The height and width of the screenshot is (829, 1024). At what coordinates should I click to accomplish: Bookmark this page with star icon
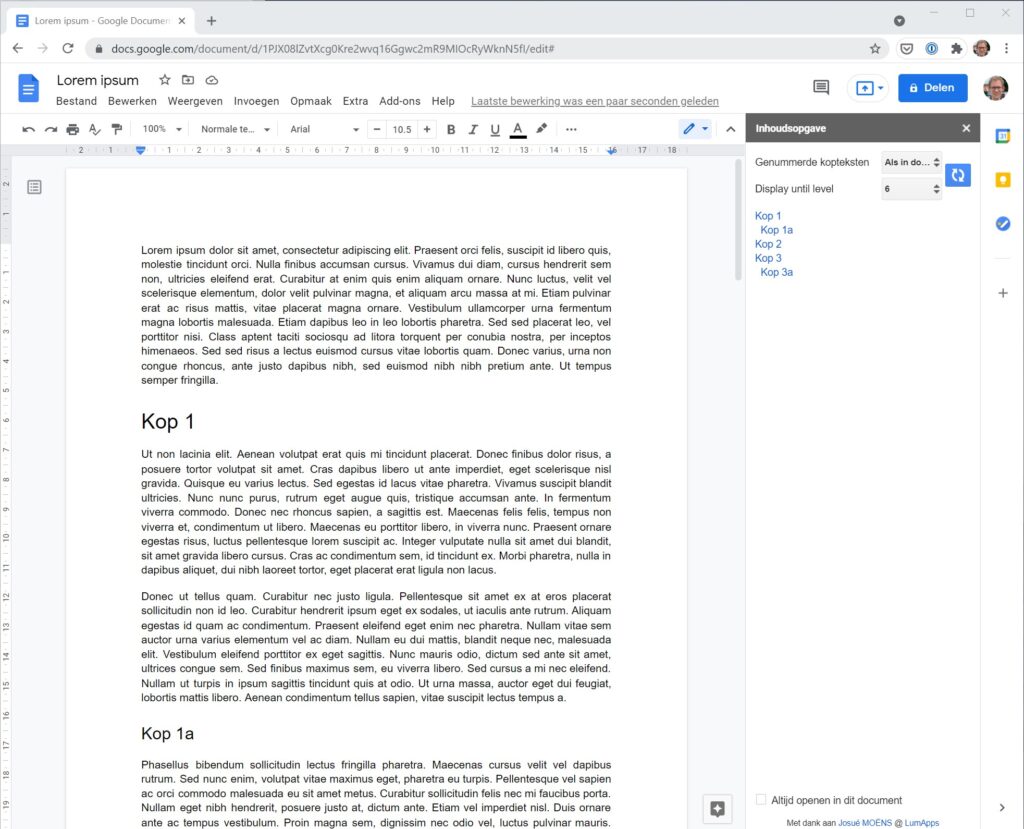(875, 48)
